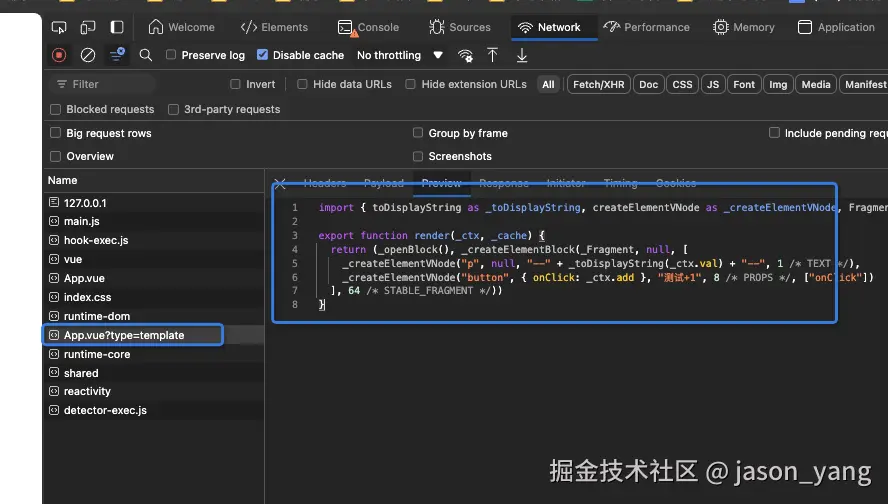
Task: Select the hook-exec.js request
Action: tap(153, 240)
